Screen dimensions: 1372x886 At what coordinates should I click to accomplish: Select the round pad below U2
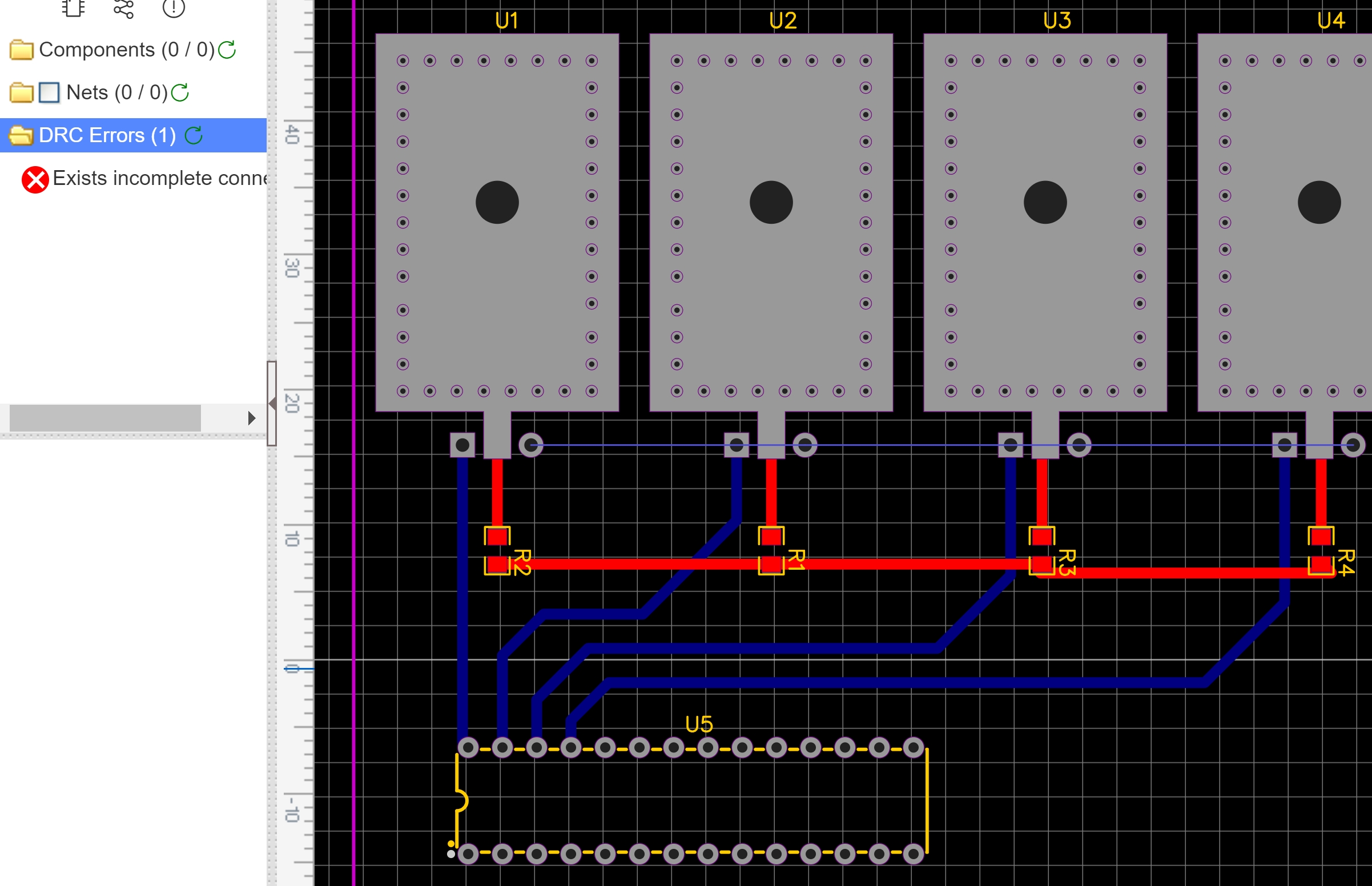coord(805,445)
